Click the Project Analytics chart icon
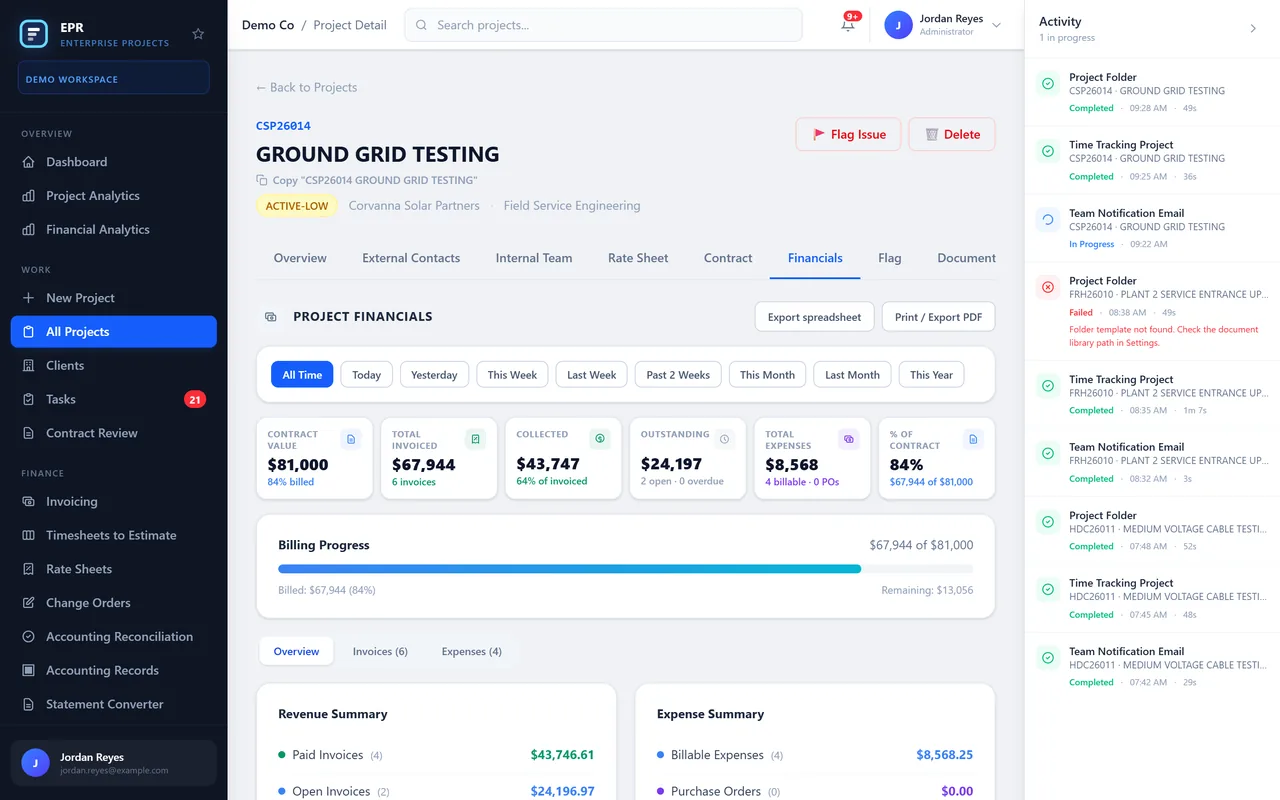Viewport: 1280px width, 800px height. click(28, 196)
